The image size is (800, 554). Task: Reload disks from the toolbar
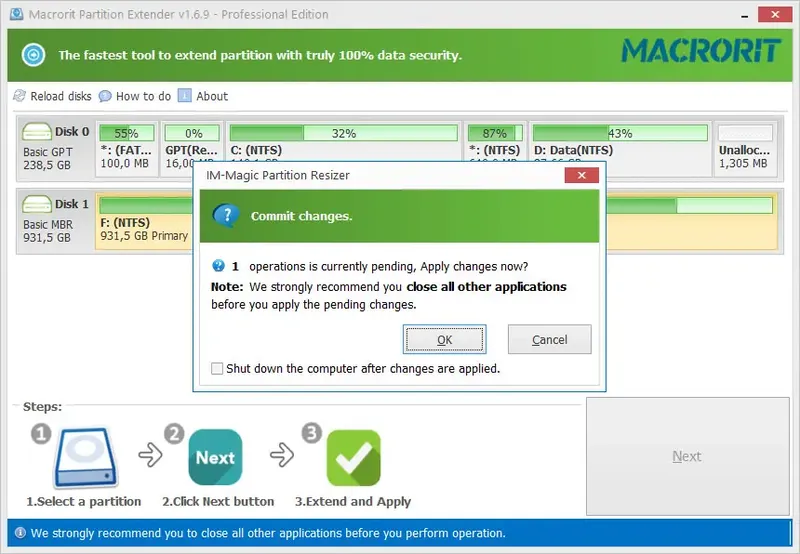pyautogui.click(x=52, y=96)
